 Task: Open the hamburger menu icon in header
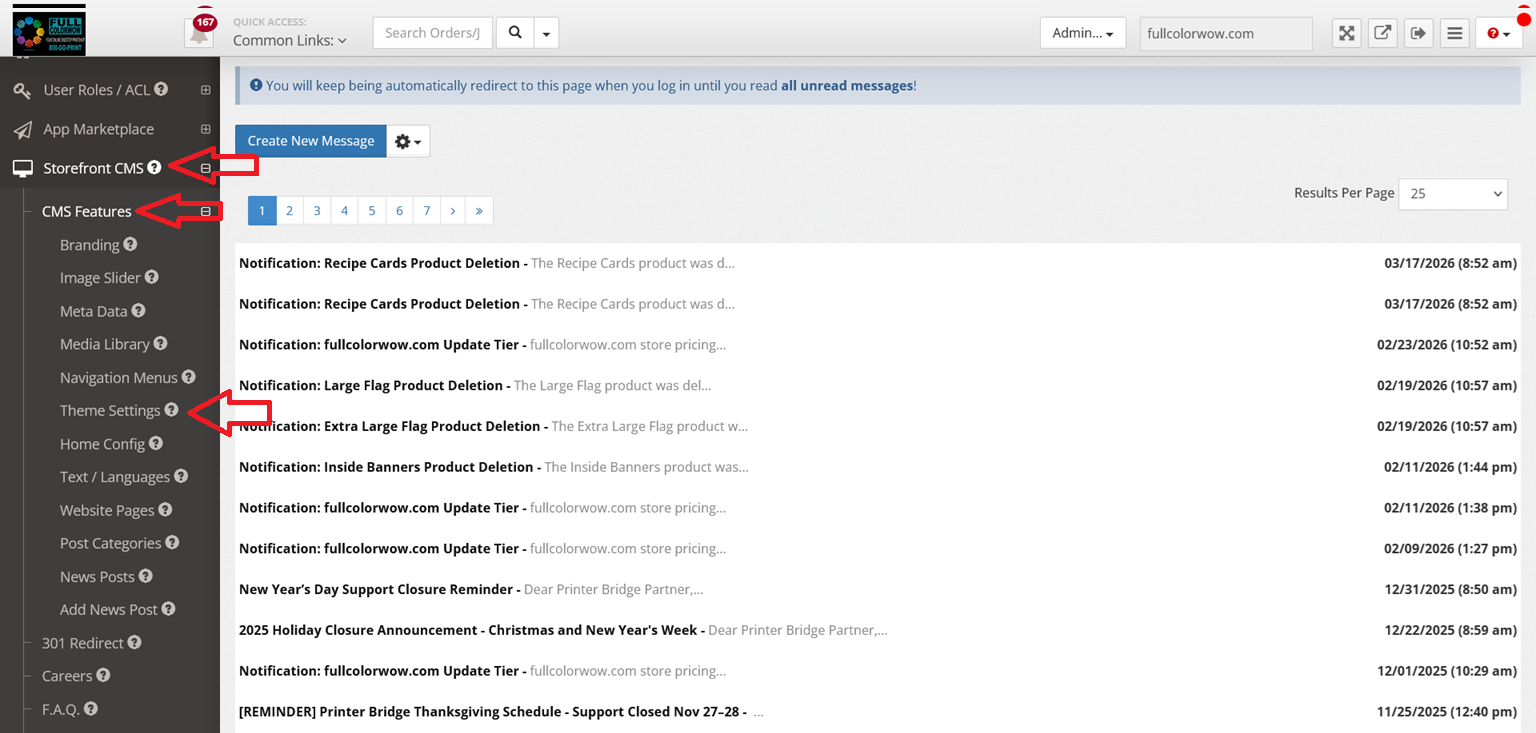[1455, 33]
